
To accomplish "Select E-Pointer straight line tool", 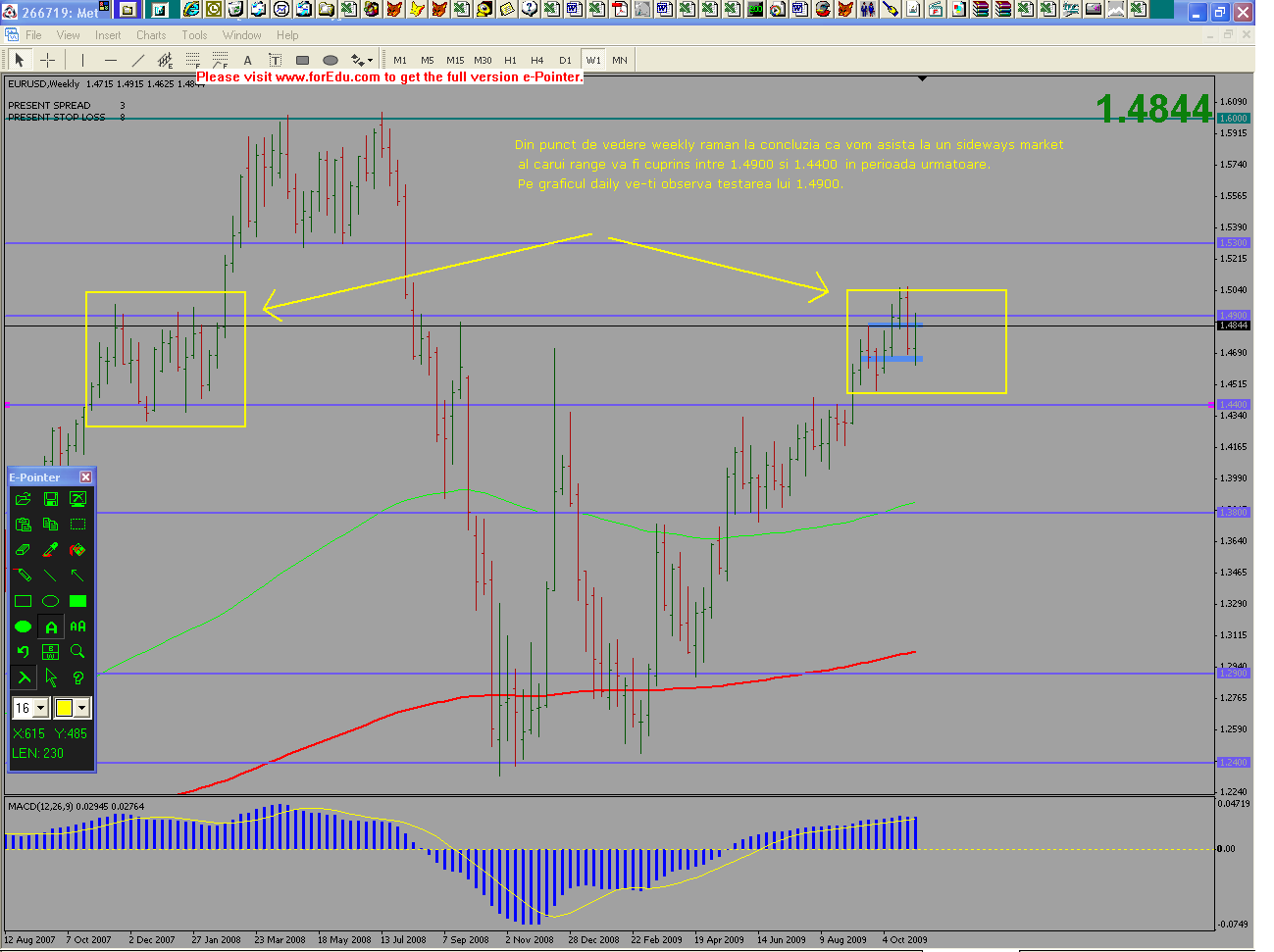I will coord(51,576).
